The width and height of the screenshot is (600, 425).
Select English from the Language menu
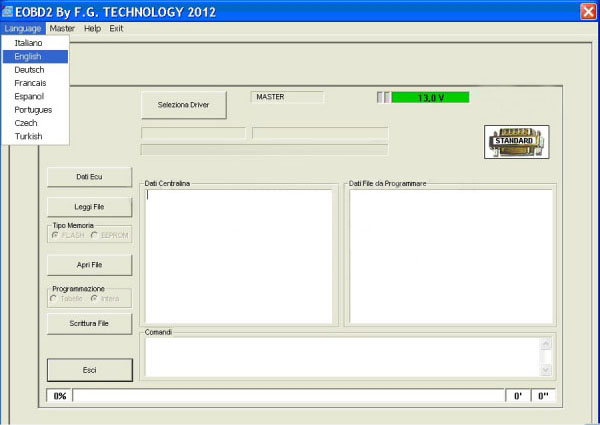(28, 57)
